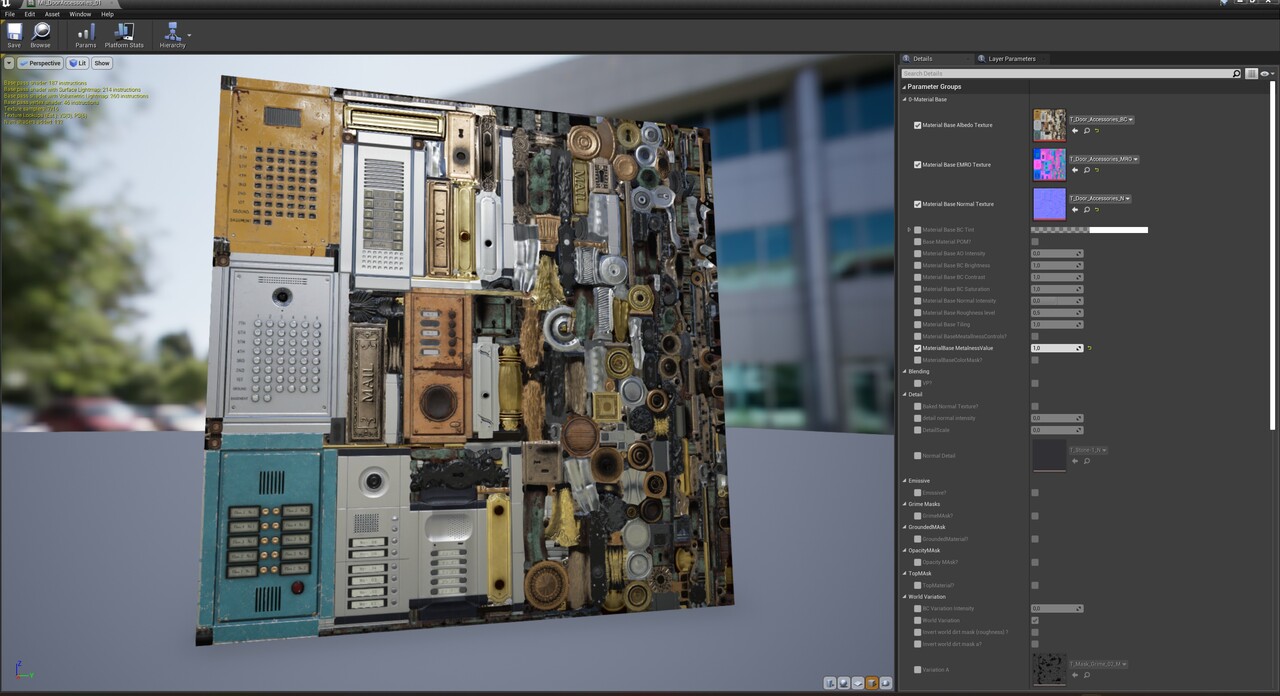The height and width of the screenshot is (696, 1280).
Task: Disable MaterialBase MetalnessValue override checkbox
Action: click(x=918, y=348)
